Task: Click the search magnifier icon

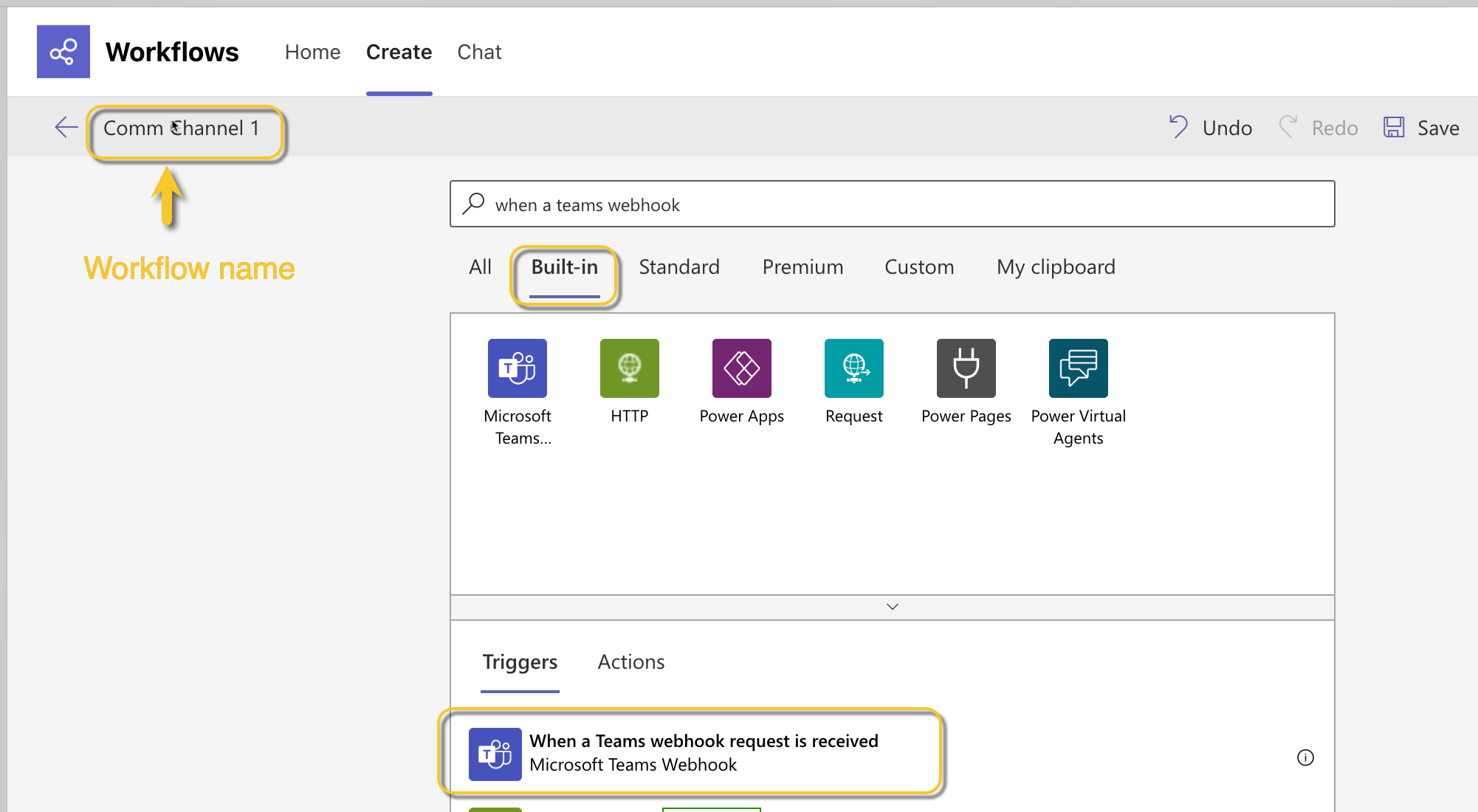Action: pyautogui.click(x=473, y=204)
